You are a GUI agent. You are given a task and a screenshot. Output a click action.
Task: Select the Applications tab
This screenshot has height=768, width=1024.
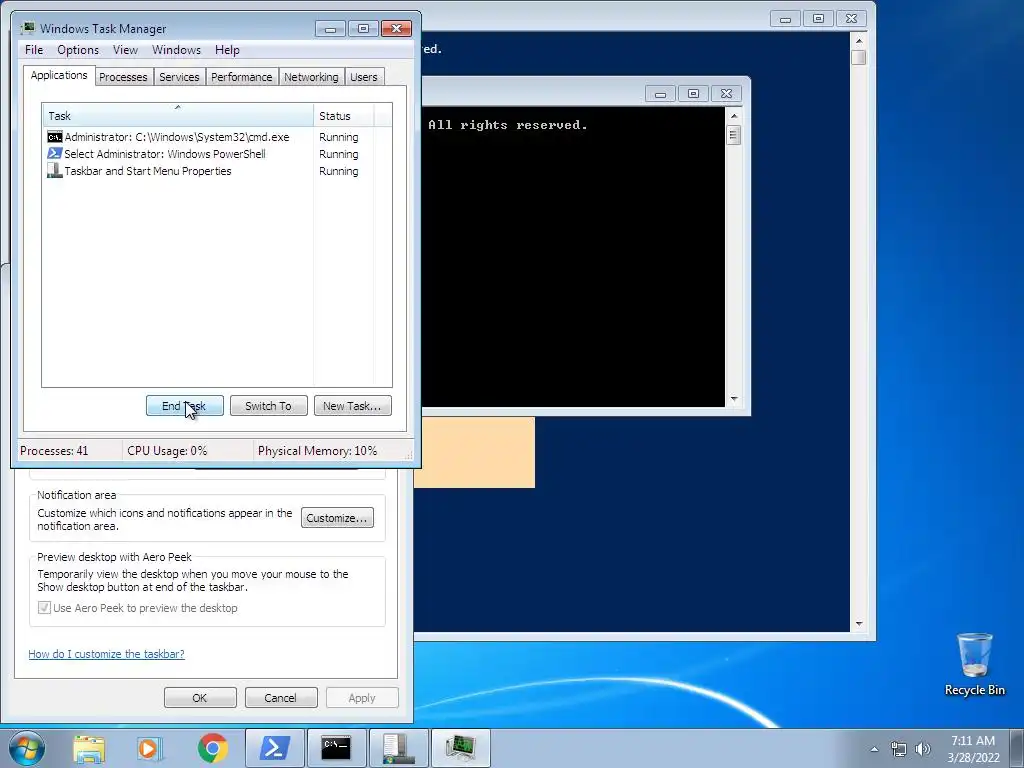pyautogui.click(x=59, y=75)
